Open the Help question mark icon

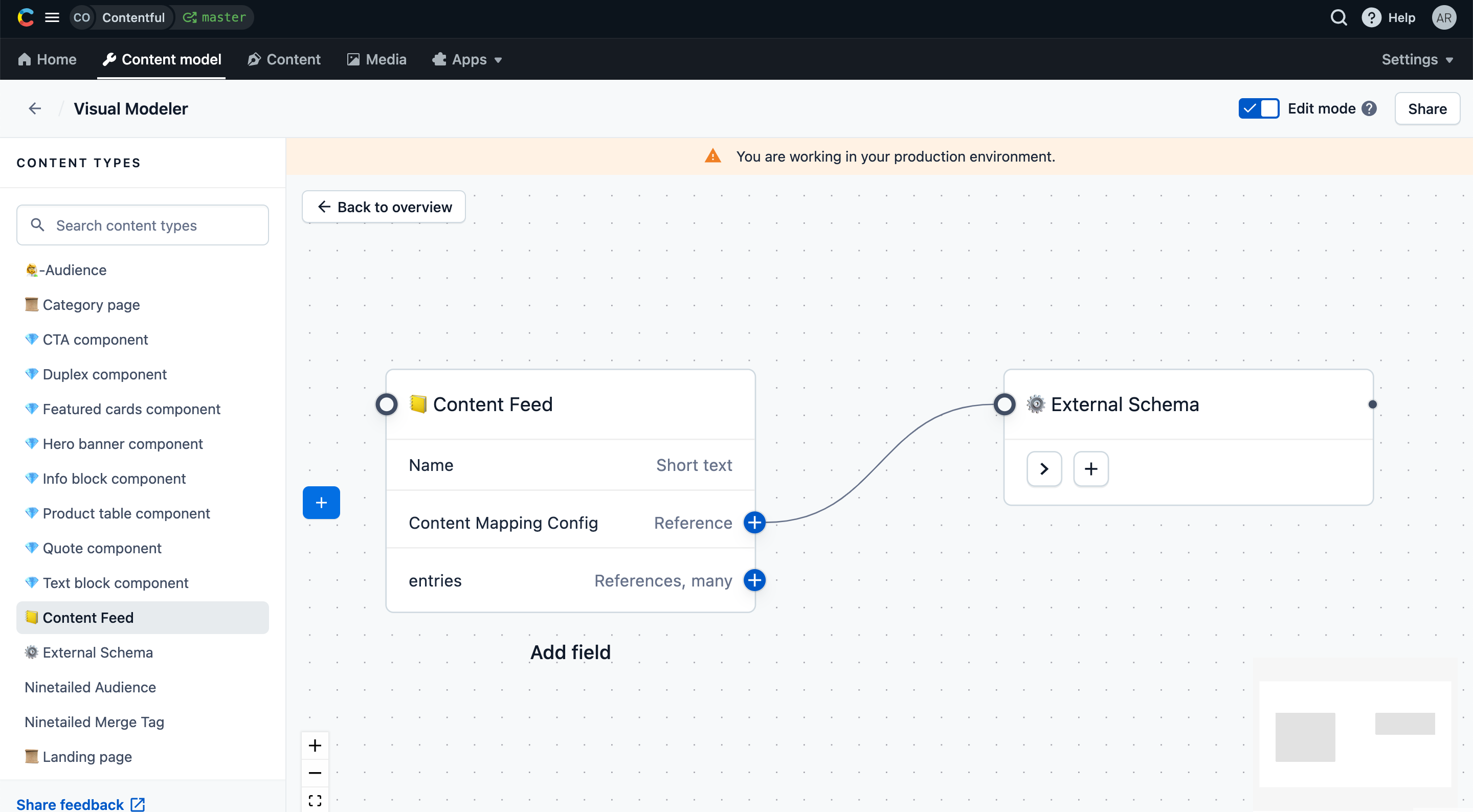point(1371,18)
